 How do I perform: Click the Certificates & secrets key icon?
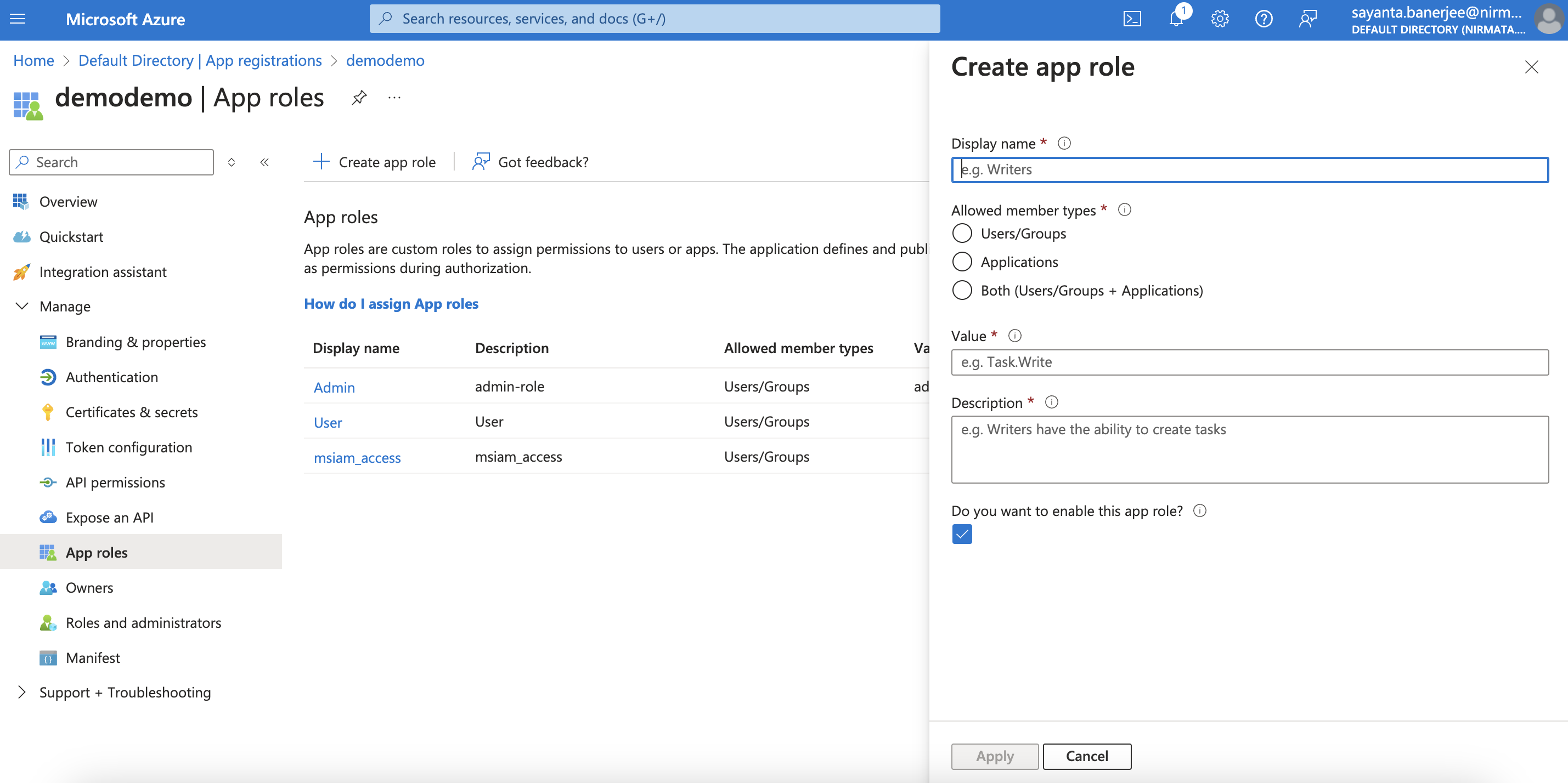point(48,412)
